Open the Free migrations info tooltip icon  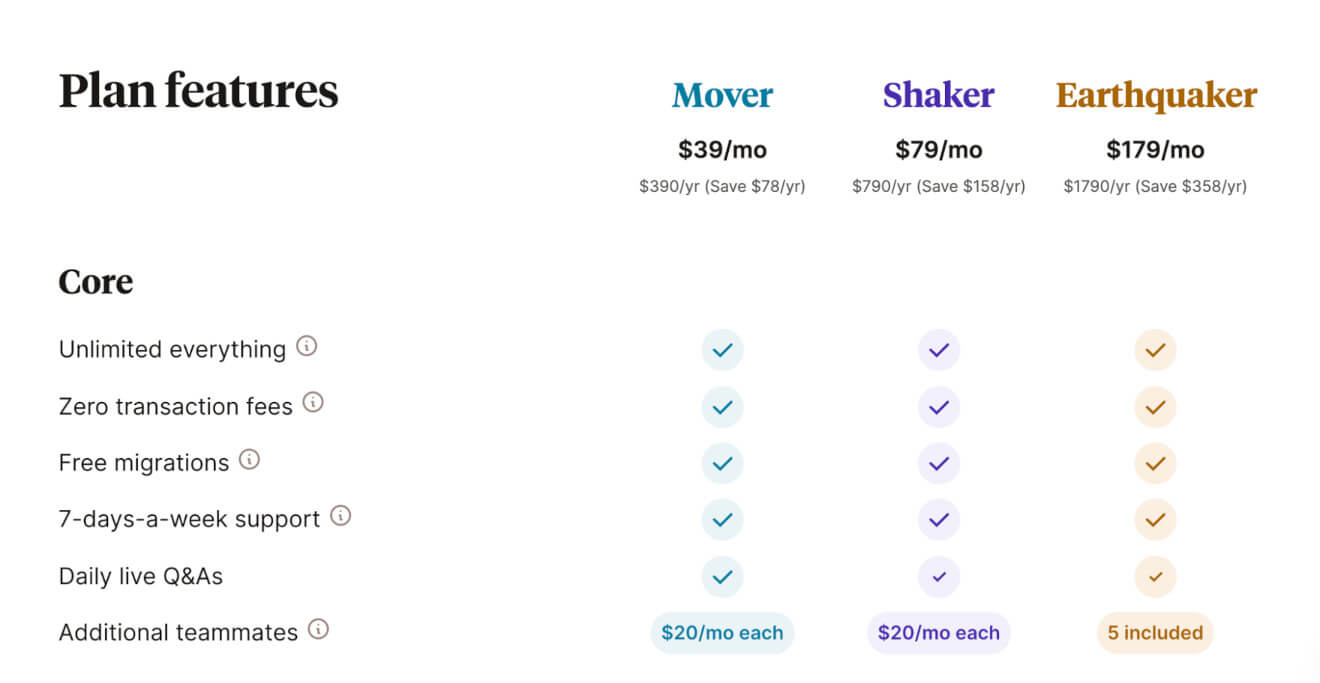click(x=249, y=460)
